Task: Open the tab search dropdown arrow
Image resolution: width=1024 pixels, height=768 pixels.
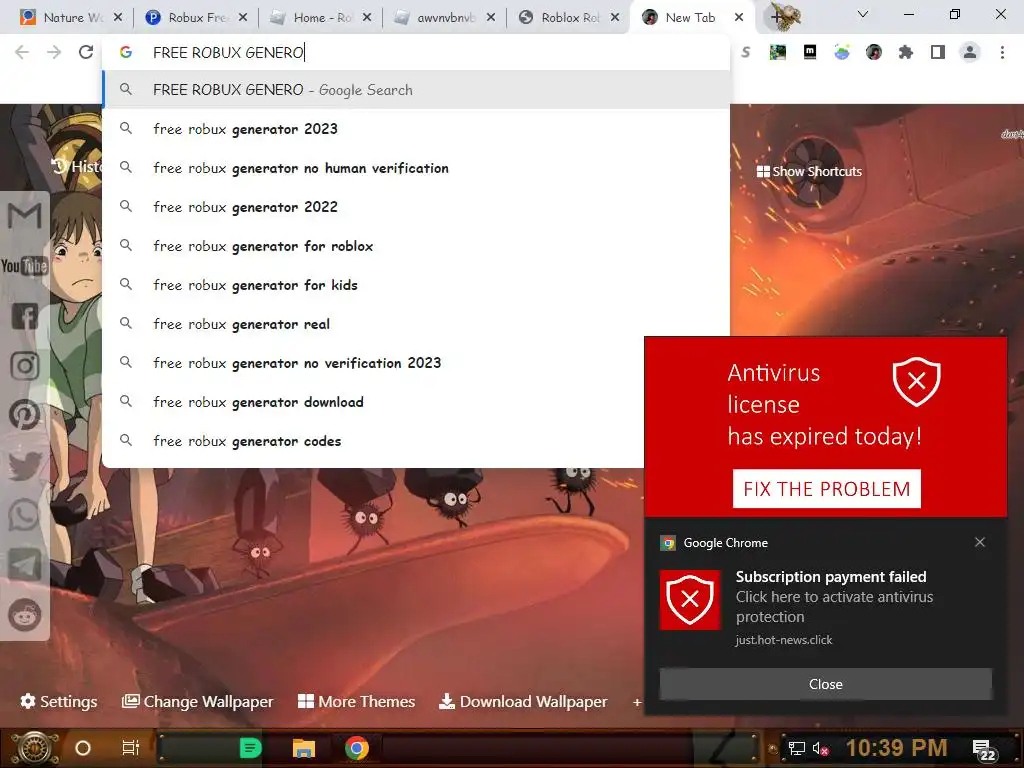Action: click(863, 14)
